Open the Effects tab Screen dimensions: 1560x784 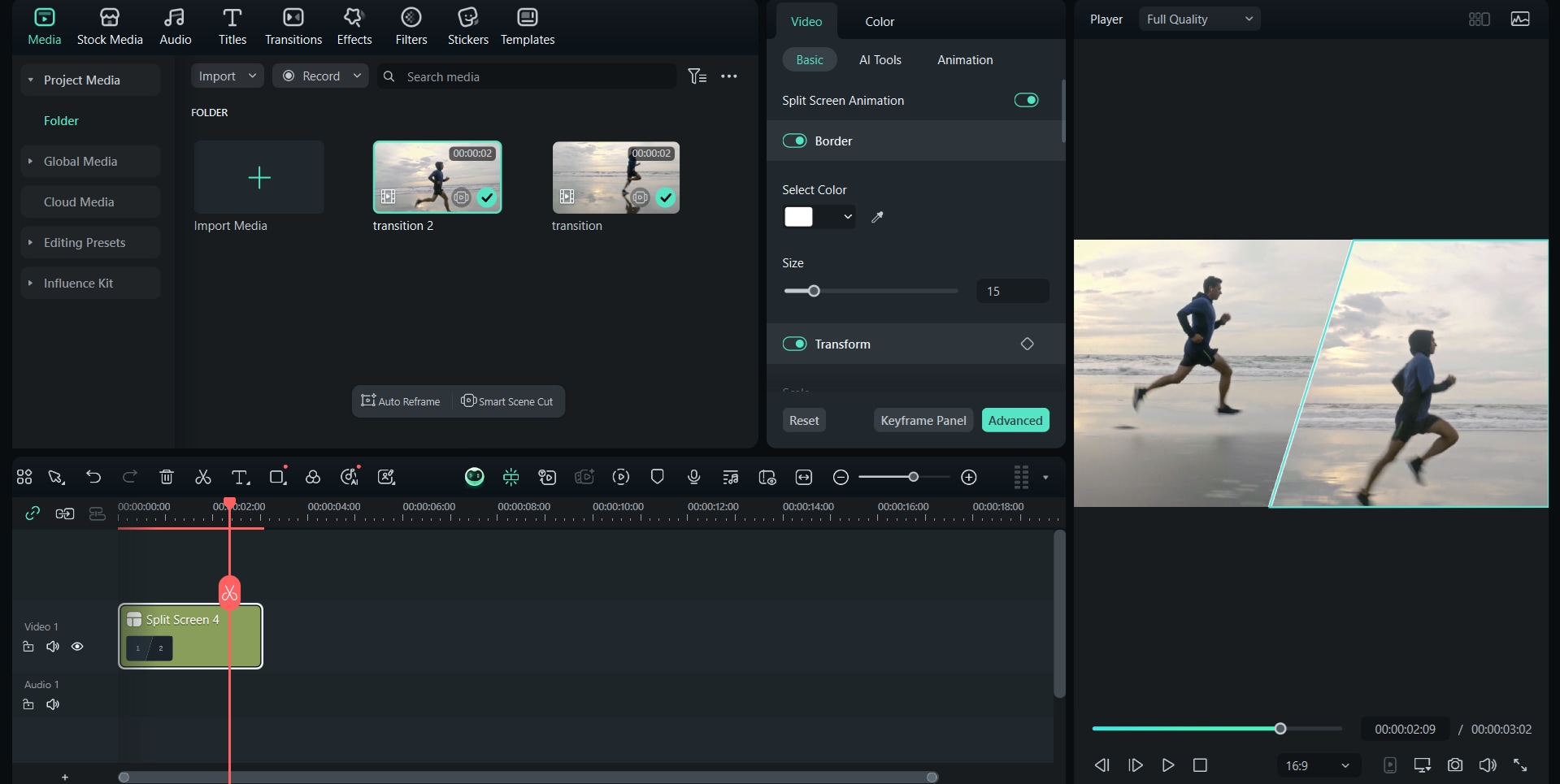(354, 27)
